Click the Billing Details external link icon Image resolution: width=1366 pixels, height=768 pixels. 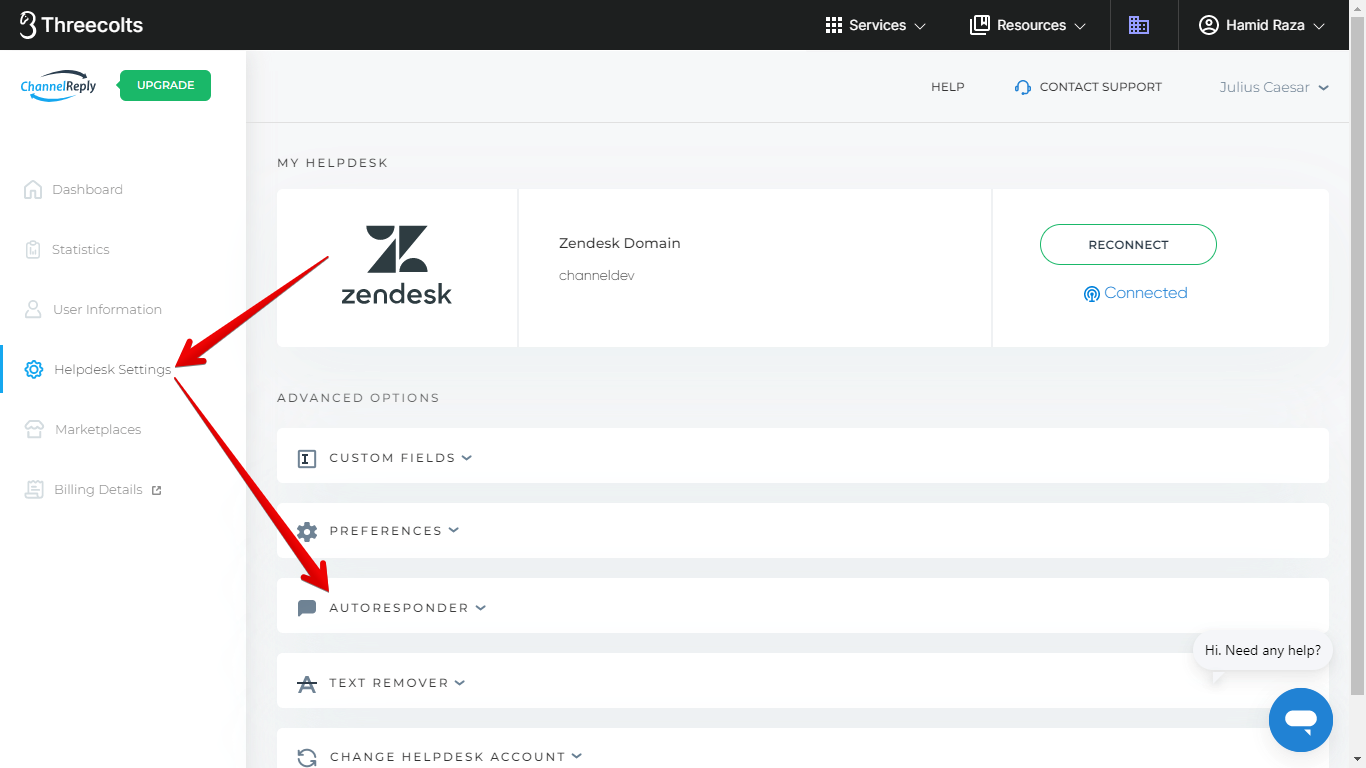pos(156,490)
